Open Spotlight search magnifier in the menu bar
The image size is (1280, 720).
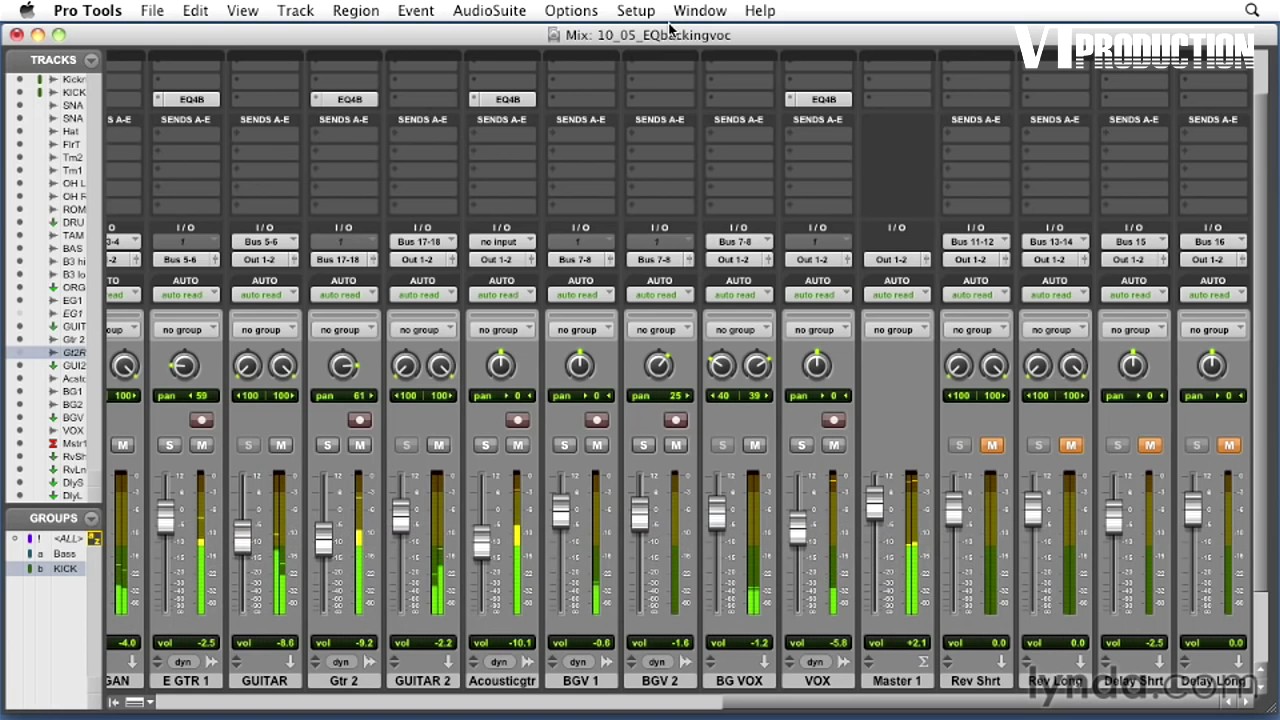pos(1252,10)
